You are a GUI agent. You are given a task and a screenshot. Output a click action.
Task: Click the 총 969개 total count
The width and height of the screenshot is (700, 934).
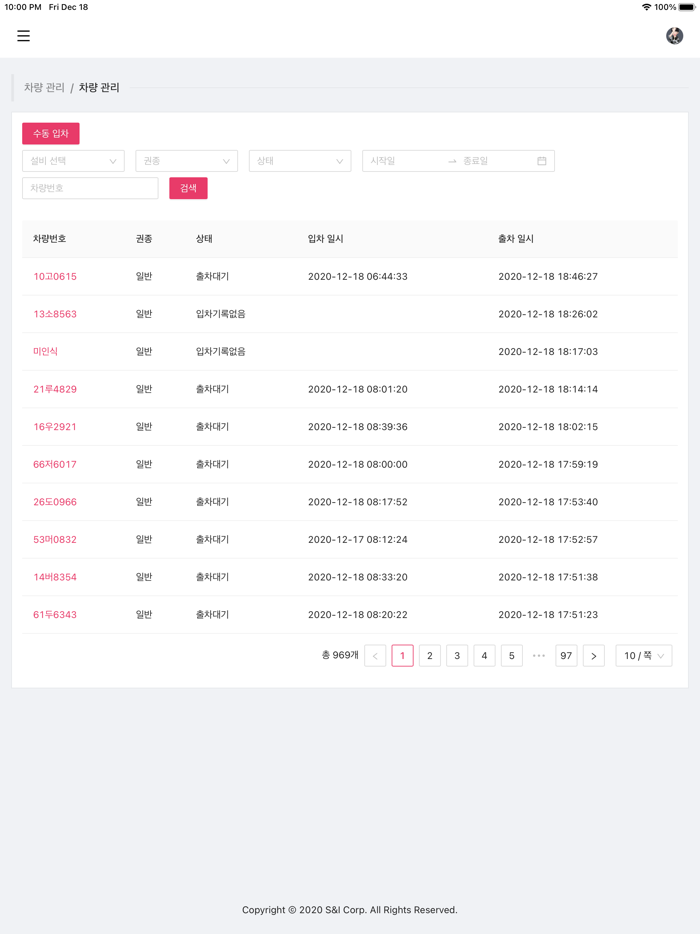pos(340,655)
